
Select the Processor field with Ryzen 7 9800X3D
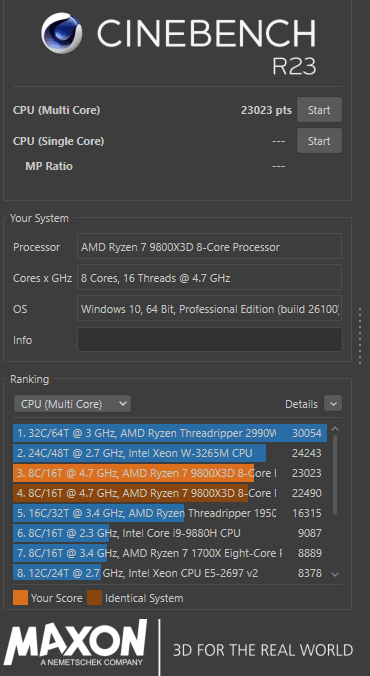point(210,247)
